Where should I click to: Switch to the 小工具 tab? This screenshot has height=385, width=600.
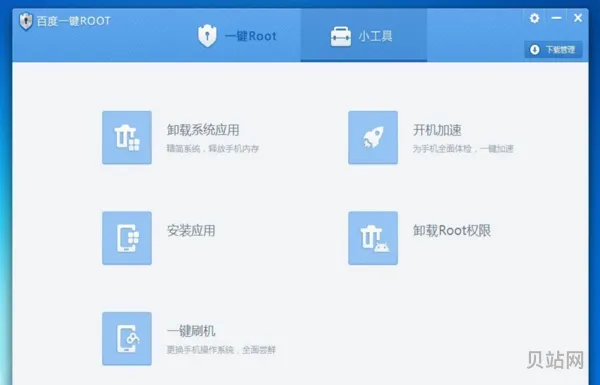pos(364,36)
